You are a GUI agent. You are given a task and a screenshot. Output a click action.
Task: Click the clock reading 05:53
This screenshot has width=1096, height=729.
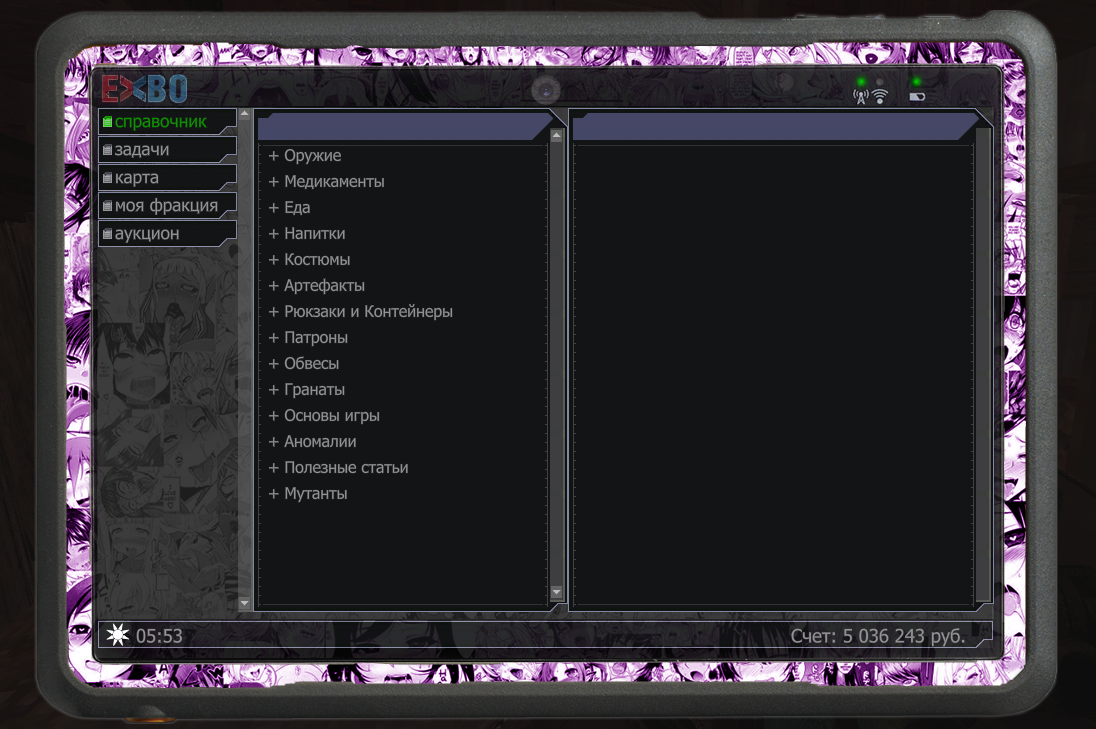pos(159,636)
